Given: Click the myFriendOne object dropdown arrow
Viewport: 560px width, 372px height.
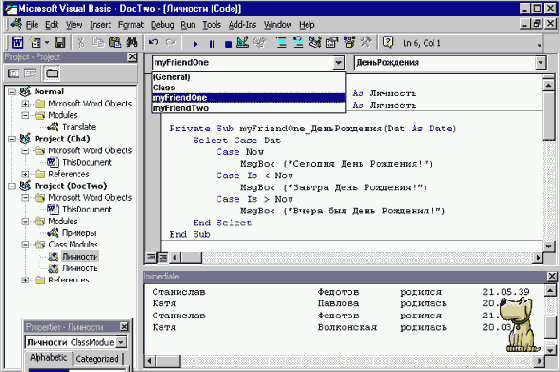Looking at the screenshot, I should point(338,63).
